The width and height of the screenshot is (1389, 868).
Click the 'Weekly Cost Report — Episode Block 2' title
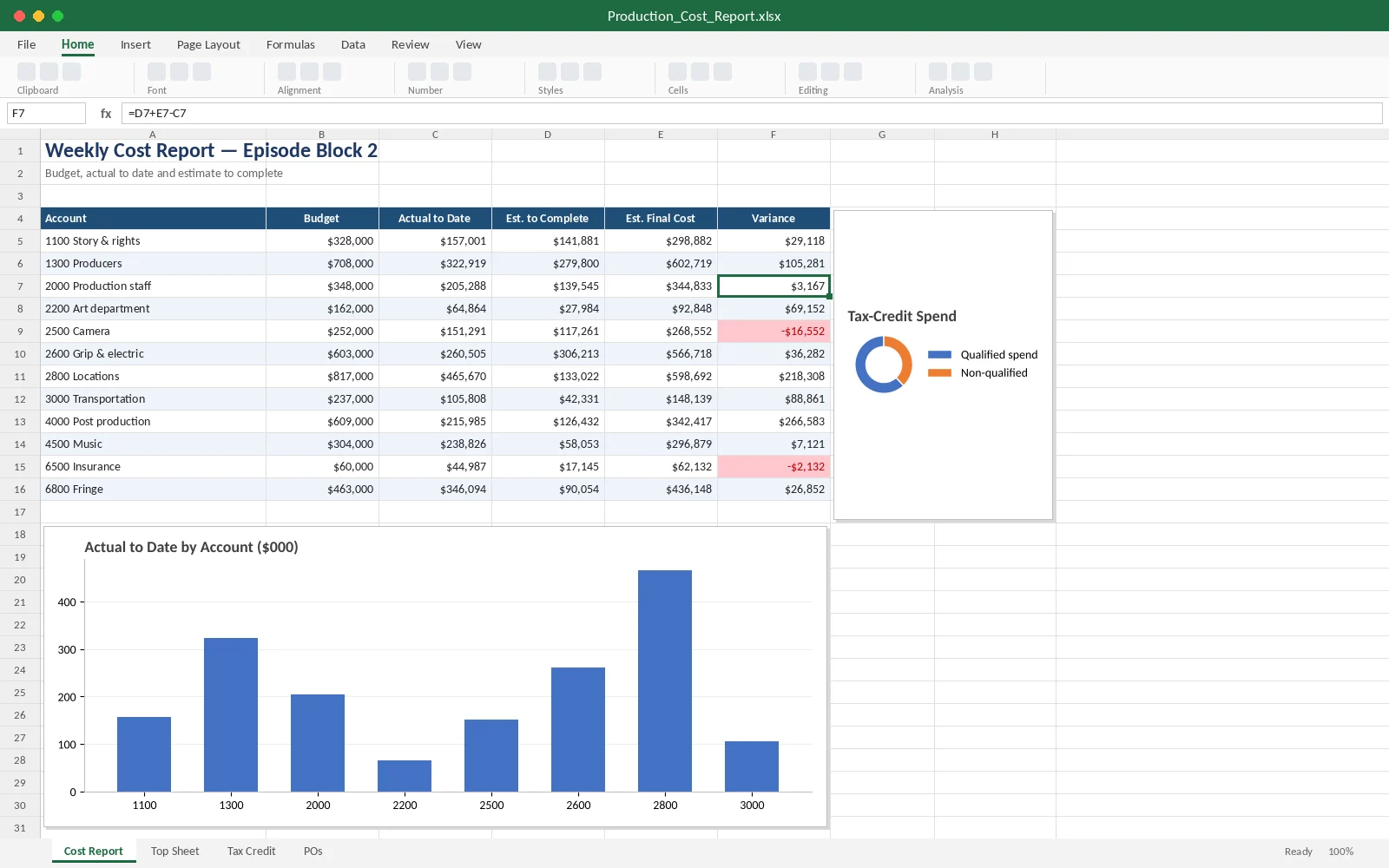coord(211,151)
